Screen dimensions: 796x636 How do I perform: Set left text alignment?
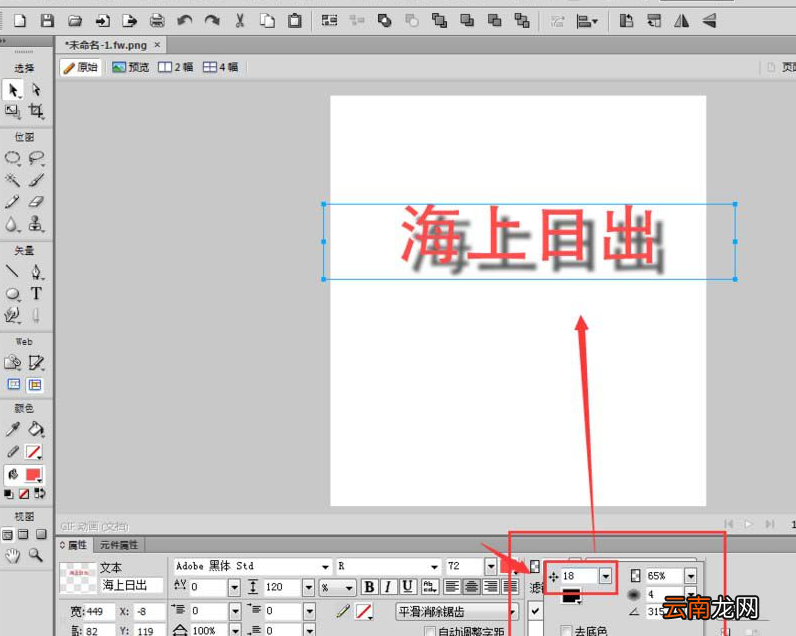(452, 587)
